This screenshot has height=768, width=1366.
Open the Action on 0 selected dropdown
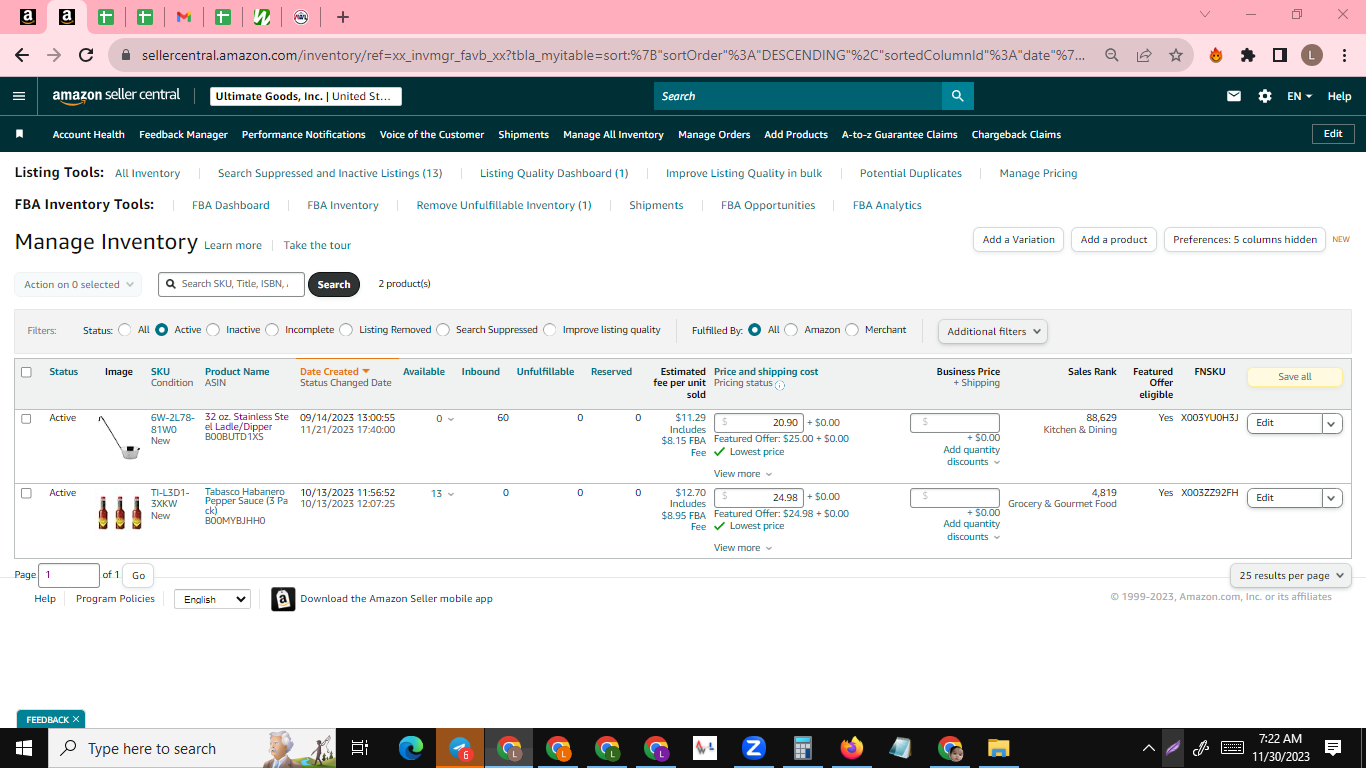[78, 284]
